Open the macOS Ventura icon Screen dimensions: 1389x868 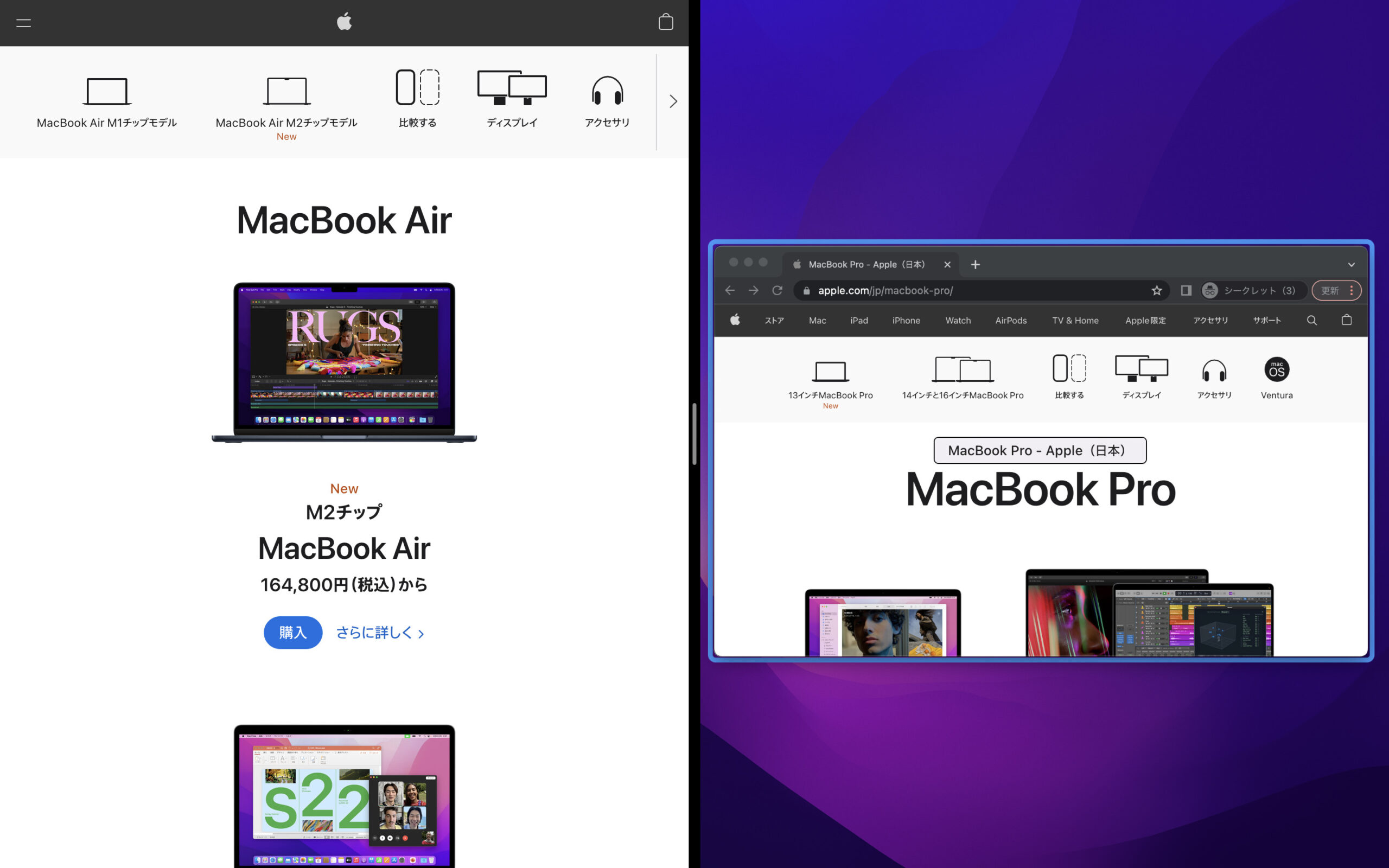(x=1277, y=371)
